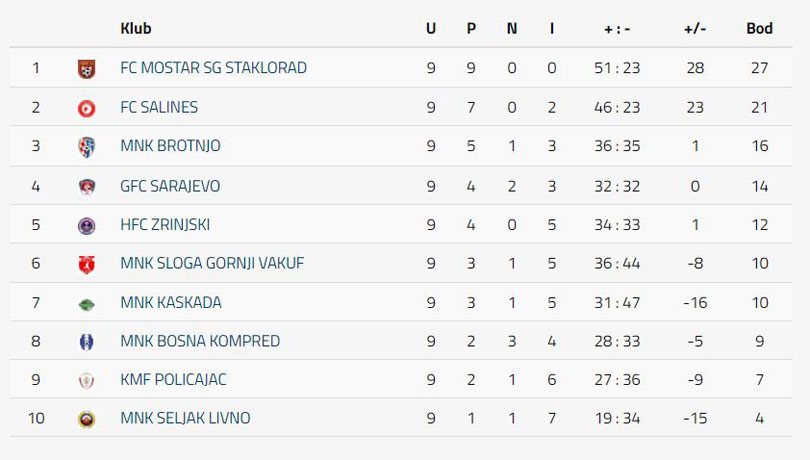Image resolution: width=810 pixels, height=460 pixels.
Task: Click the HFC Zrinjski round crest
Action: (86, 226)
